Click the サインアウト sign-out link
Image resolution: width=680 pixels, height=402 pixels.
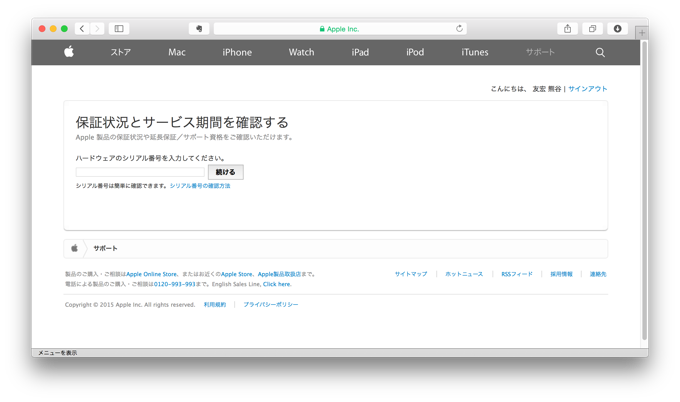point(588,89)
